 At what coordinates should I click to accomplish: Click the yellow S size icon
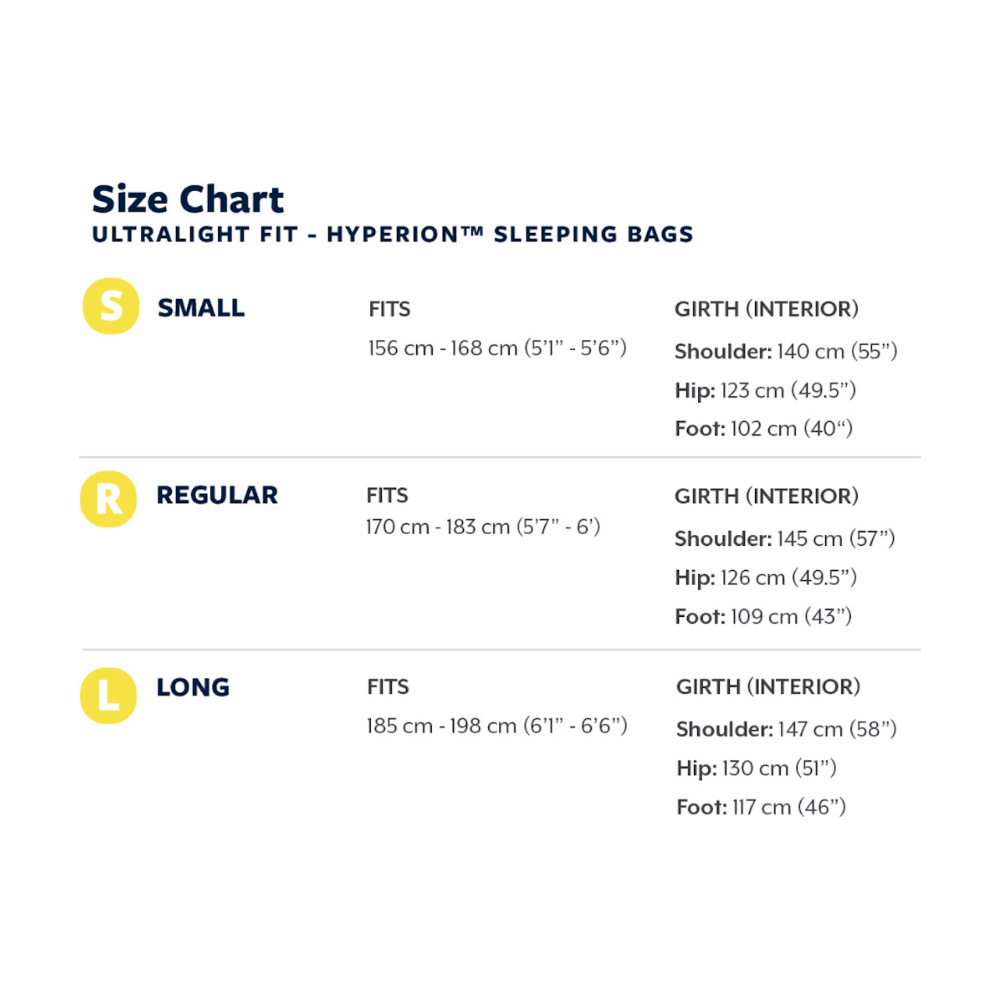(x=110, y=306)
